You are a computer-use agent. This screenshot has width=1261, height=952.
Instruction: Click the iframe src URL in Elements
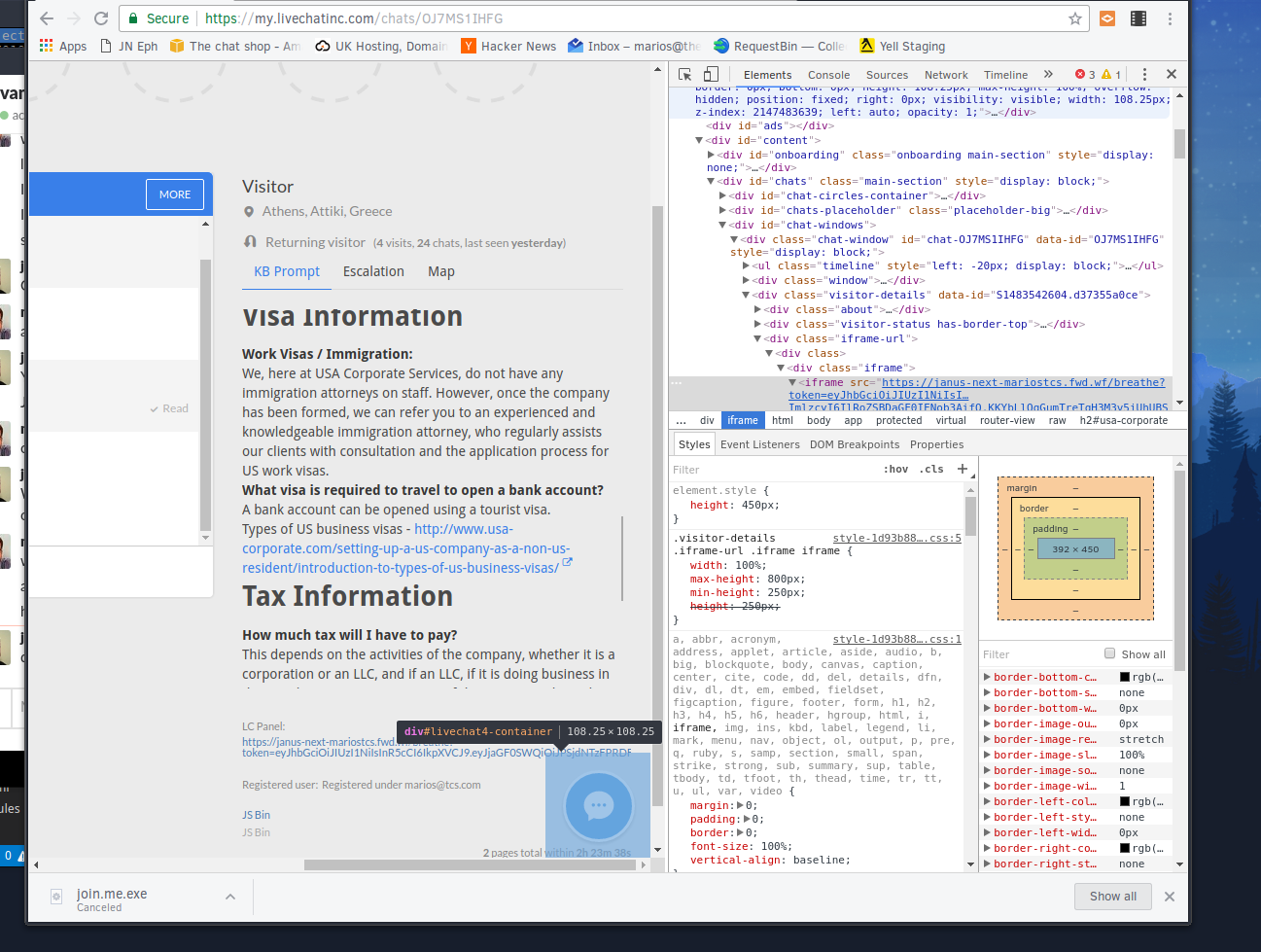click(x=976, y=389)
